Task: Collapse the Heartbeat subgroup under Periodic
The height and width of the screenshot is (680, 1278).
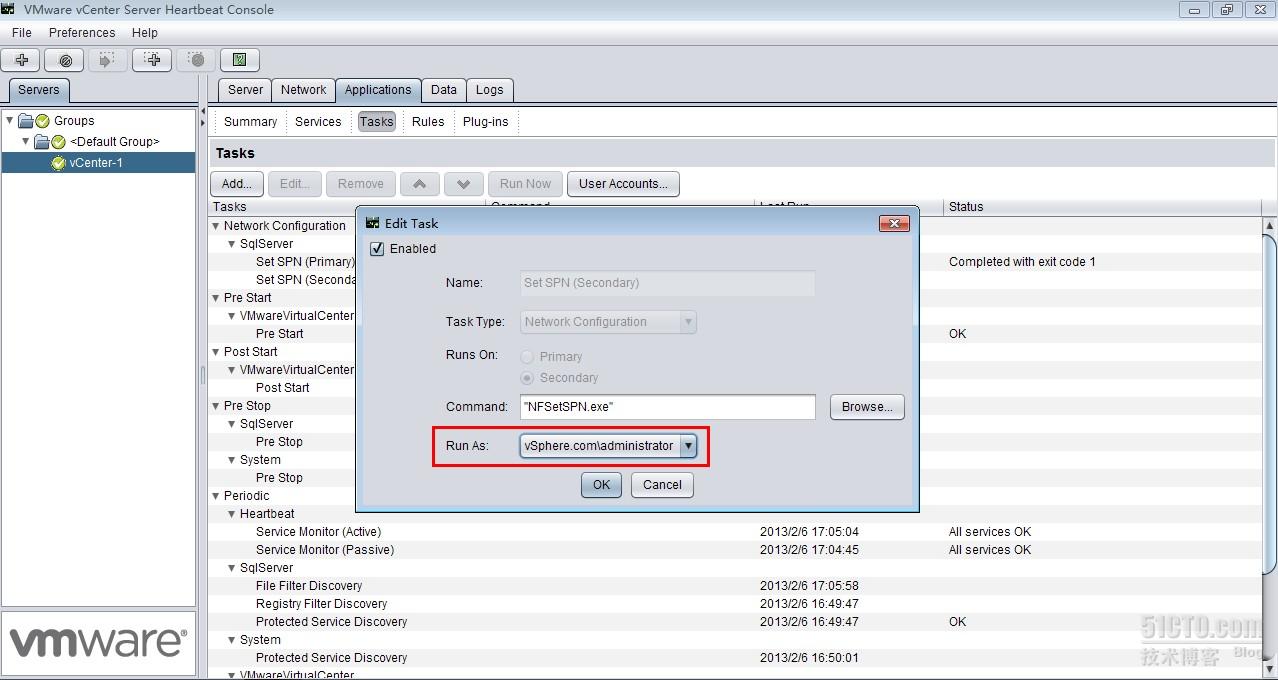Action: coord(231,514)
